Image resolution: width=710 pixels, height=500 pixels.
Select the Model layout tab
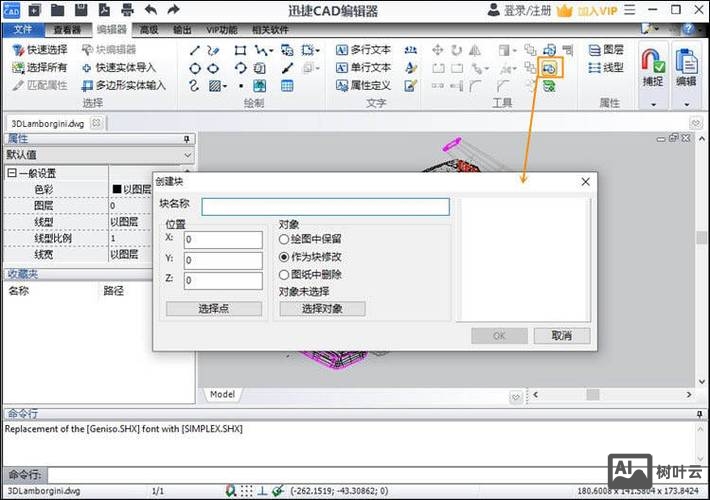[x=222, y=394]
